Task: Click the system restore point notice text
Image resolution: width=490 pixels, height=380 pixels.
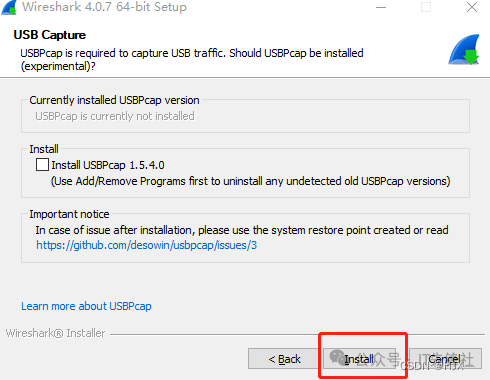Action: coord(242,230)
